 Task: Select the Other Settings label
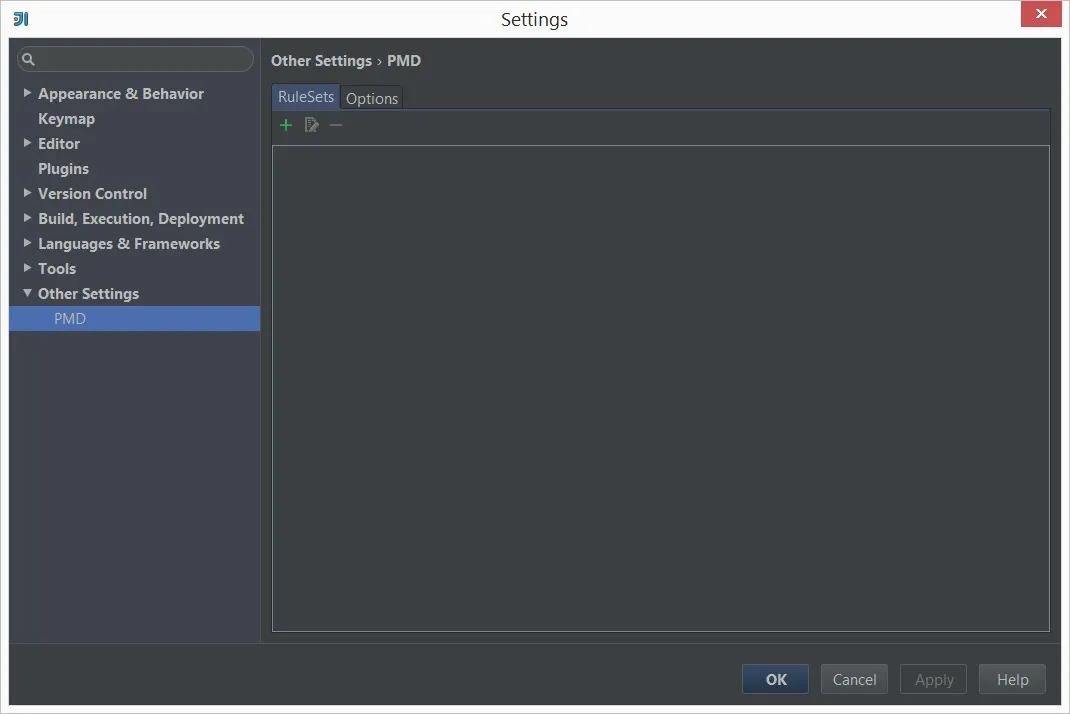pyautogui.click(x=88, y=294)
